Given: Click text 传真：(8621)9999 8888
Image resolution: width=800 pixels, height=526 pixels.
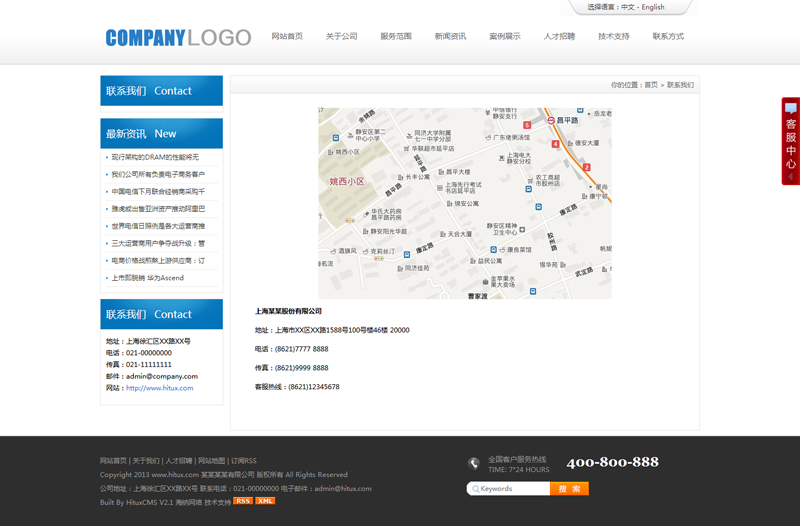Looking at the screenshot, I should 292,368.
